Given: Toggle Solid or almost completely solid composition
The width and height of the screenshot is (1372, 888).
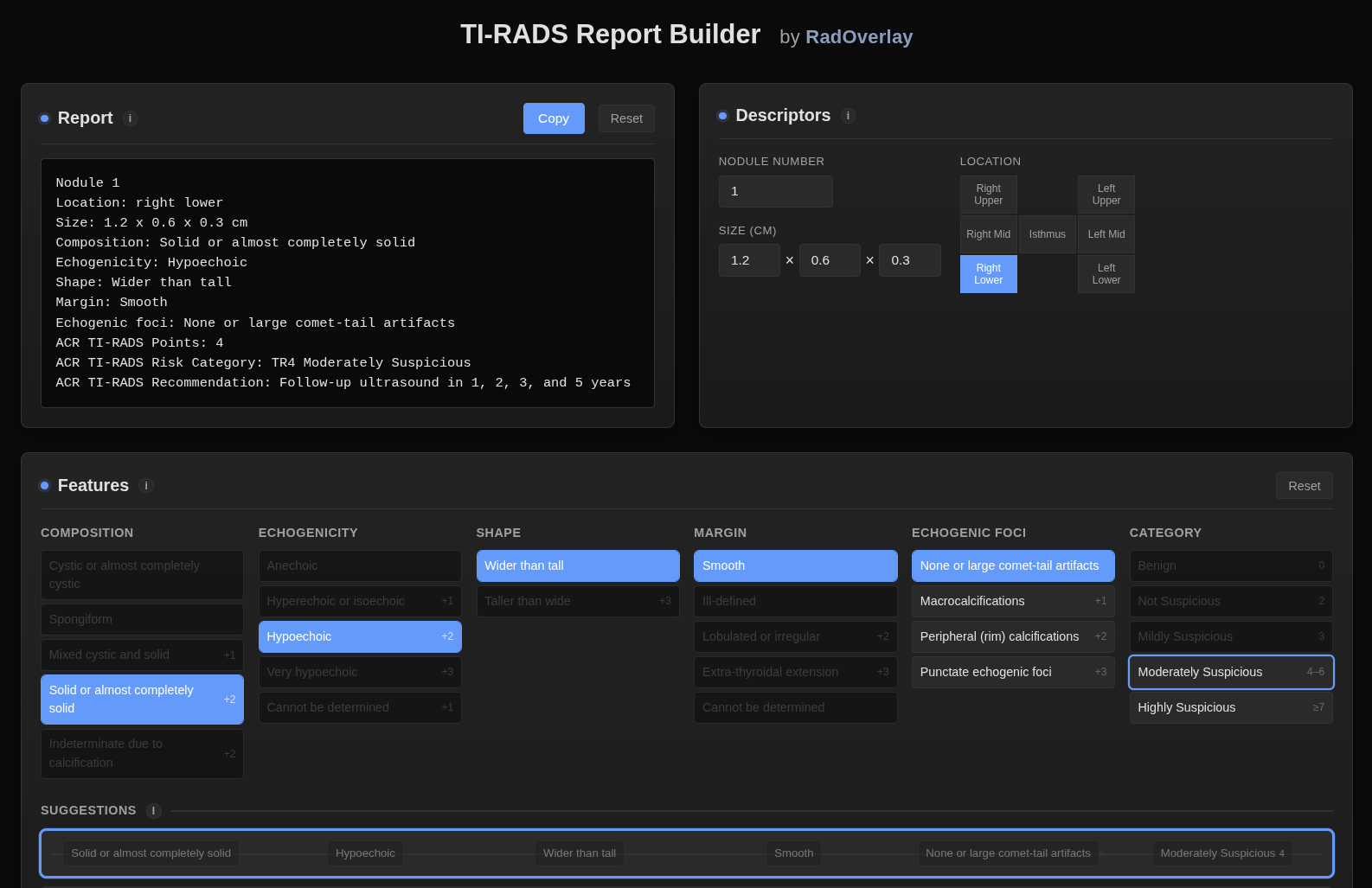Looking at the screenshot, I should click(x=142, y=700).
